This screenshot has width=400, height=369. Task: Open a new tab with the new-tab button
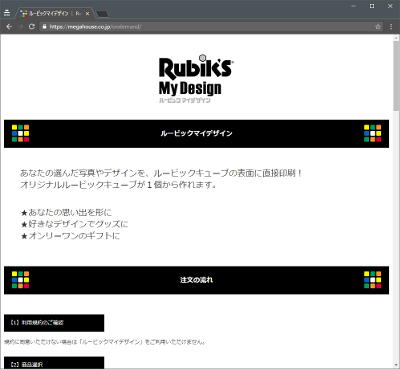[x=102, y=14]
